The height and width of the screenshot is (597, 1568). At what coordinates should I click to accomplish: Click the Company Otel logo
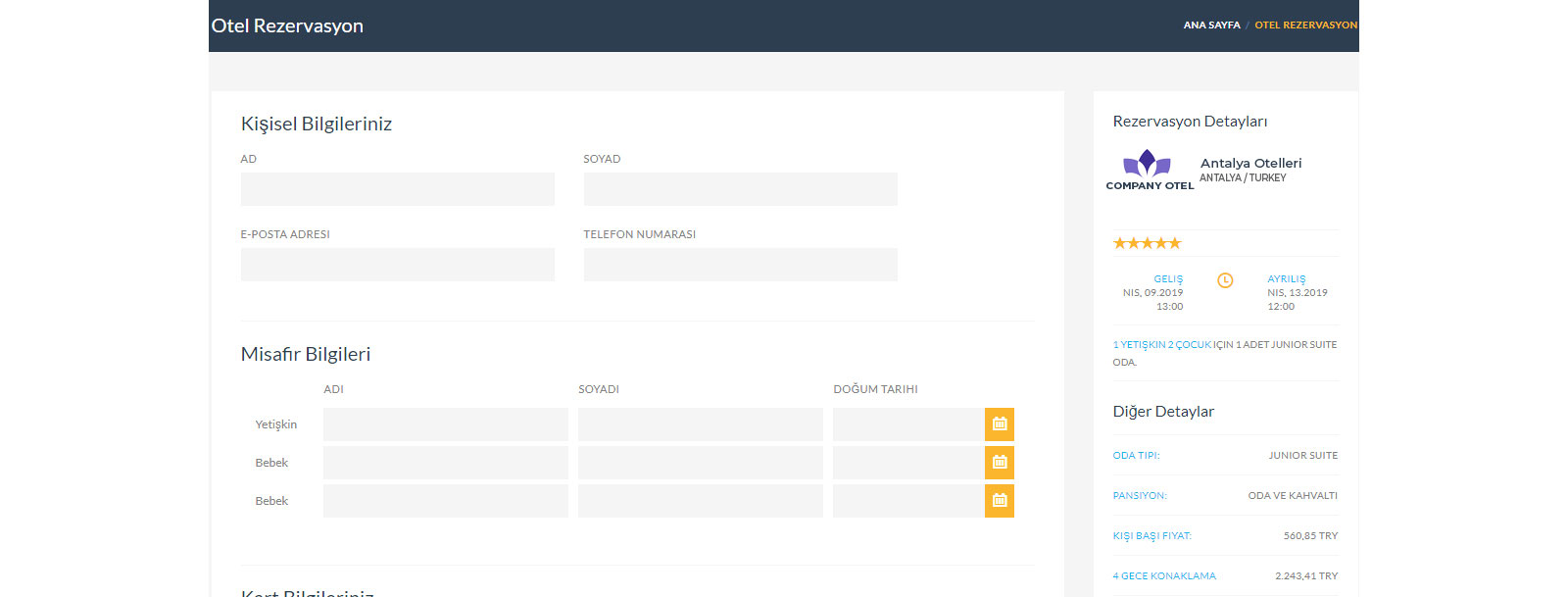[1150, 170]
